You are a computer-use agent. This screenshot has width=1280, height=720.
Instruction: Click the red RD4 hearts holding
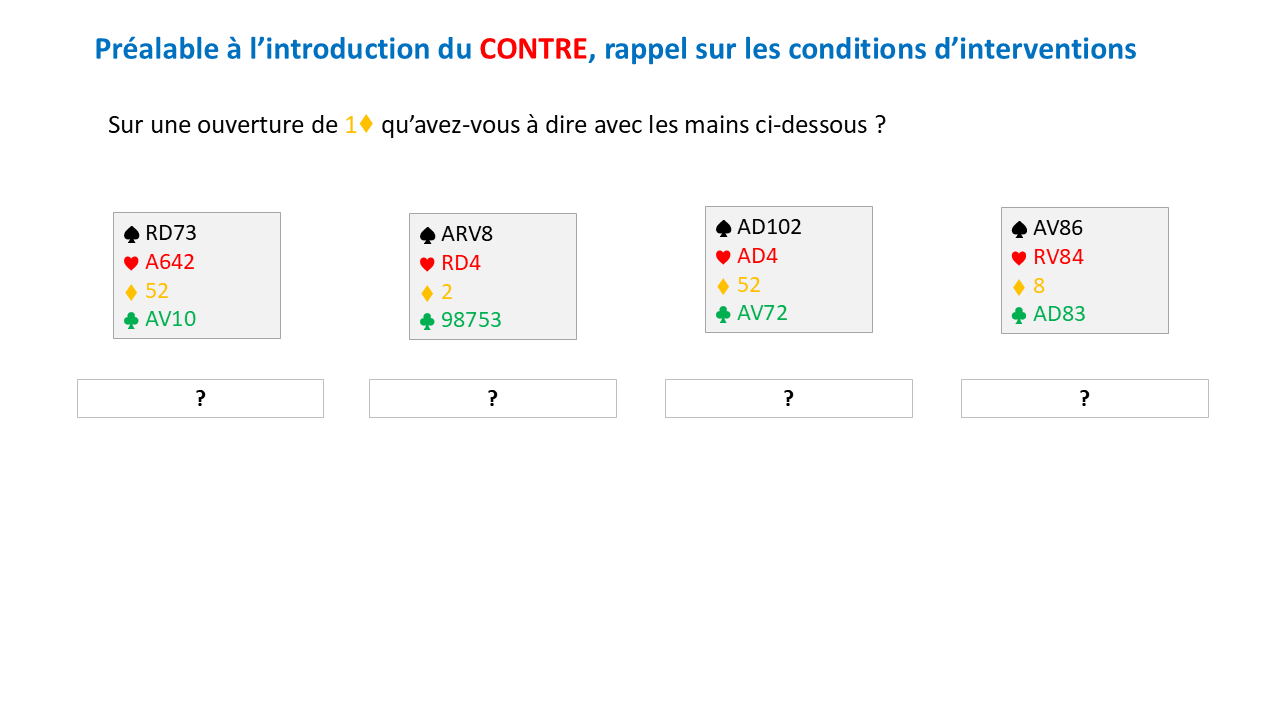point(461,264)
